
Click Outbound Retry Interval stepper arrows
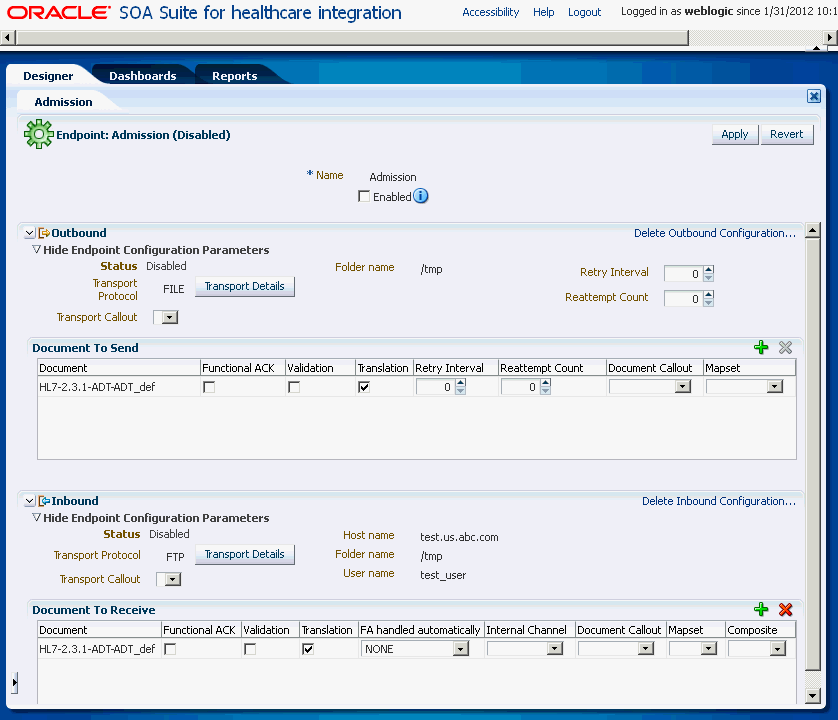click(x=709, y=273)
